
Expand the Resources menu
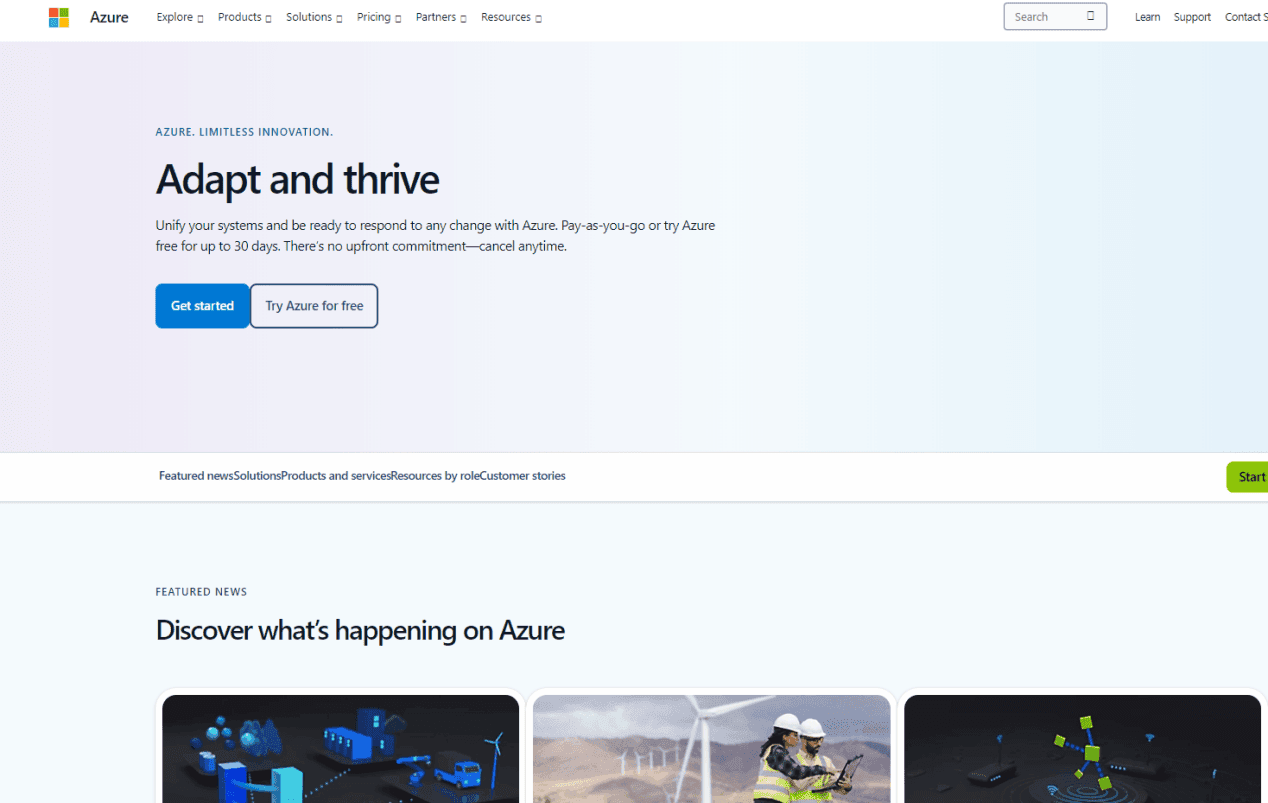[511, 17]
